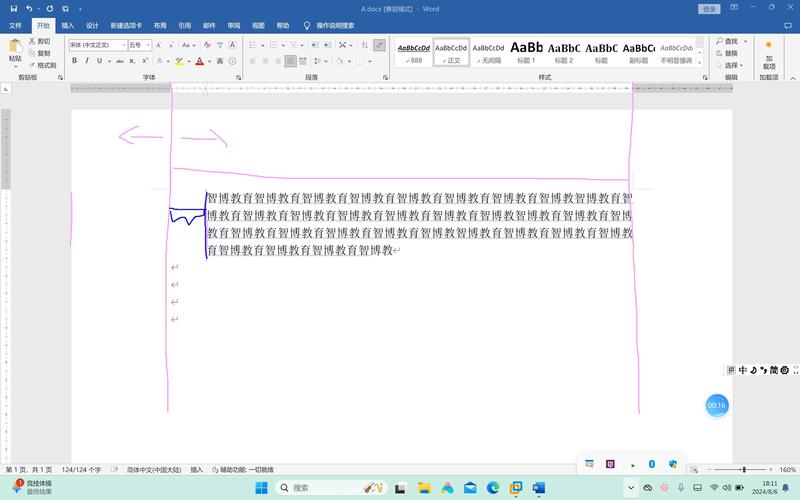Toggle show/hide paragraph marks
The width and height of the screenshot is (800, 500).
tap(379, 45)
